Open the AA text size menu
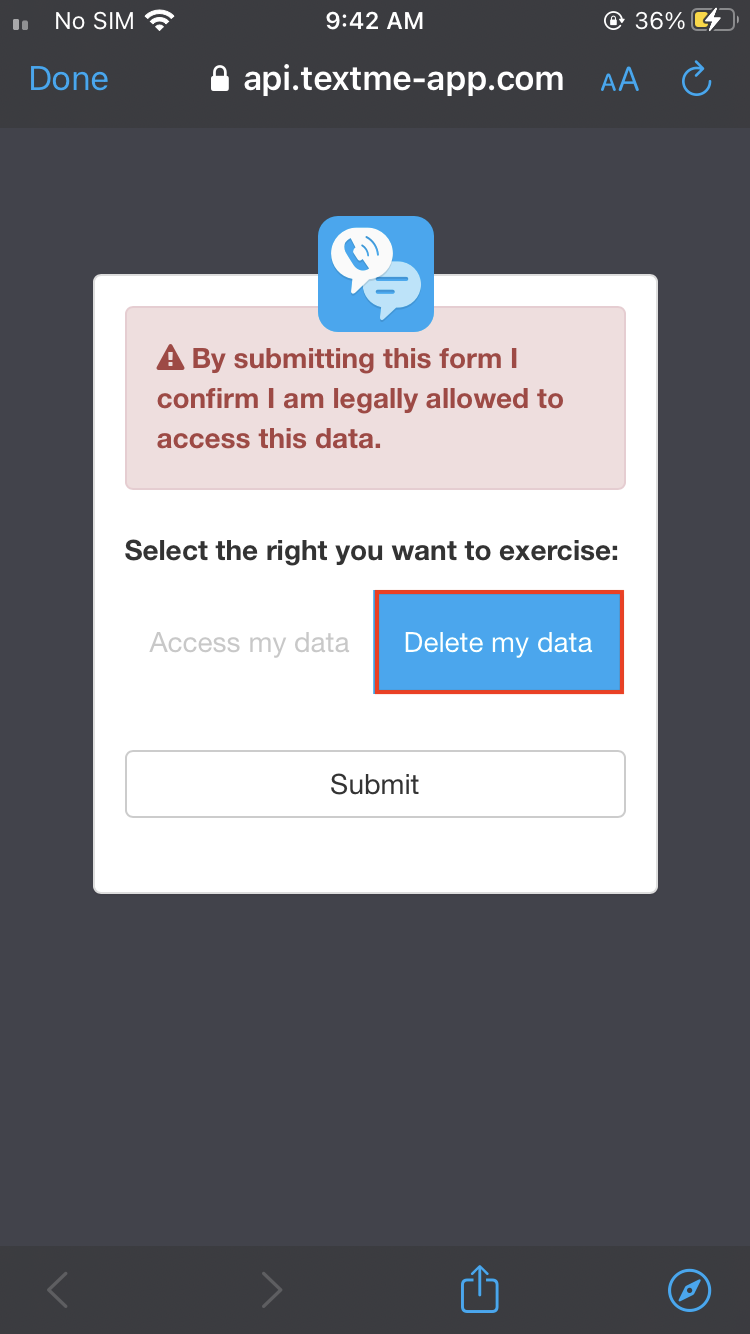Viewport: 750px width, 1334px height. [x=619, y=81]
